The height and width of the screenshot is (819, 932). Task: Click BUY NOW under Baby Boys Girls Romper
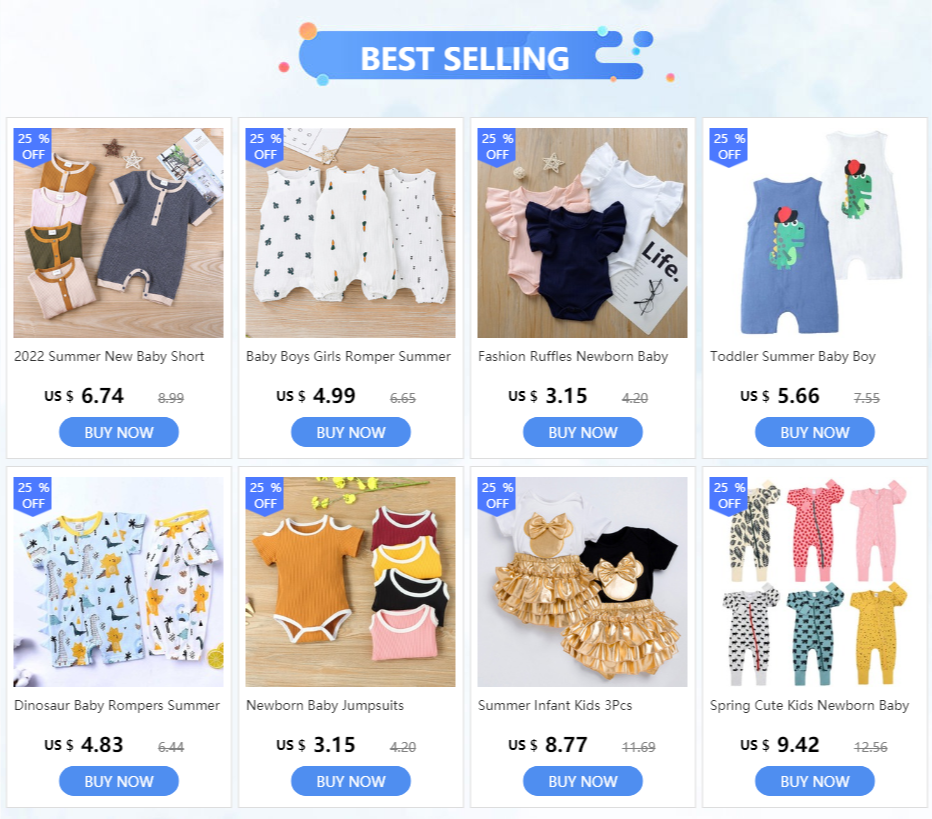pyautogui.click(x=351, y=432)
